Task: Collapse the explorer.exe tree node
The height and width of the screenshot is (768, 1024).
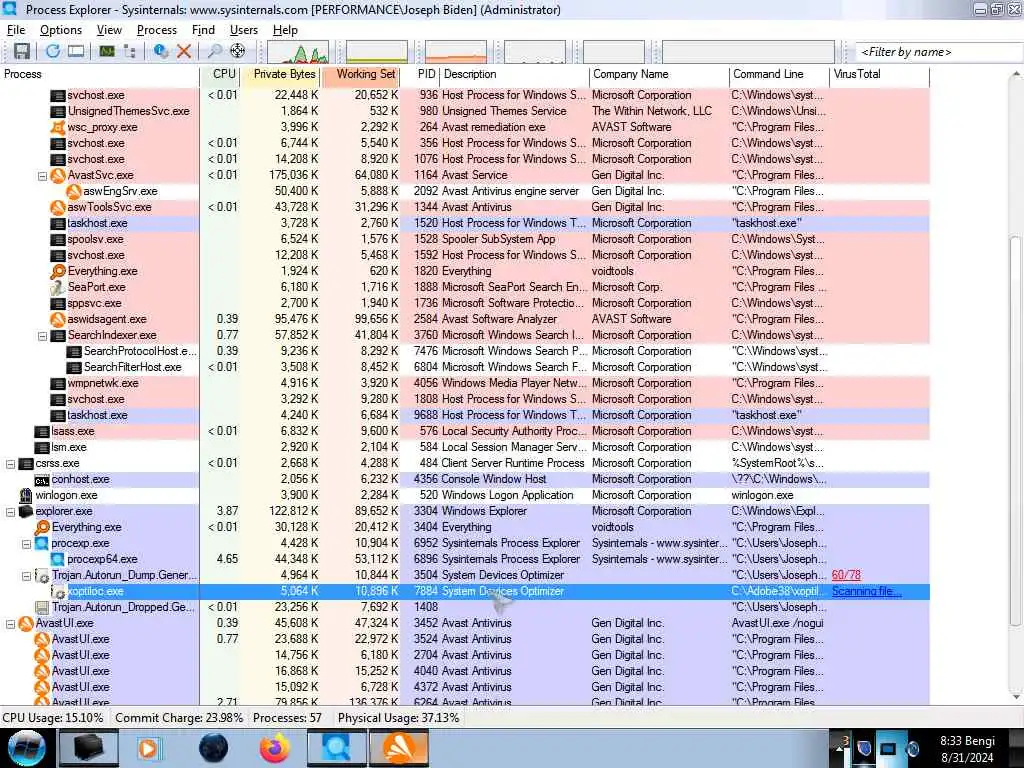Action: tap(10, 511)
